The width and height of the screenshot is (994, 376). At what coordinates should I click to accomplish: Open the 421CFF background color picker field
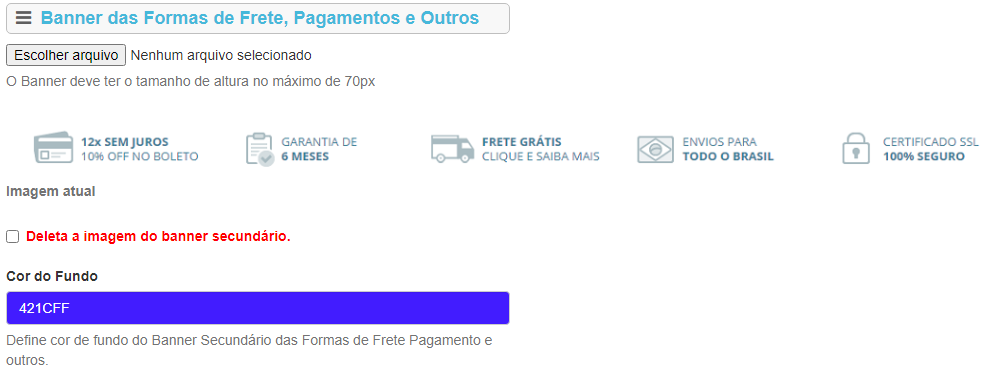coord(257,308)
